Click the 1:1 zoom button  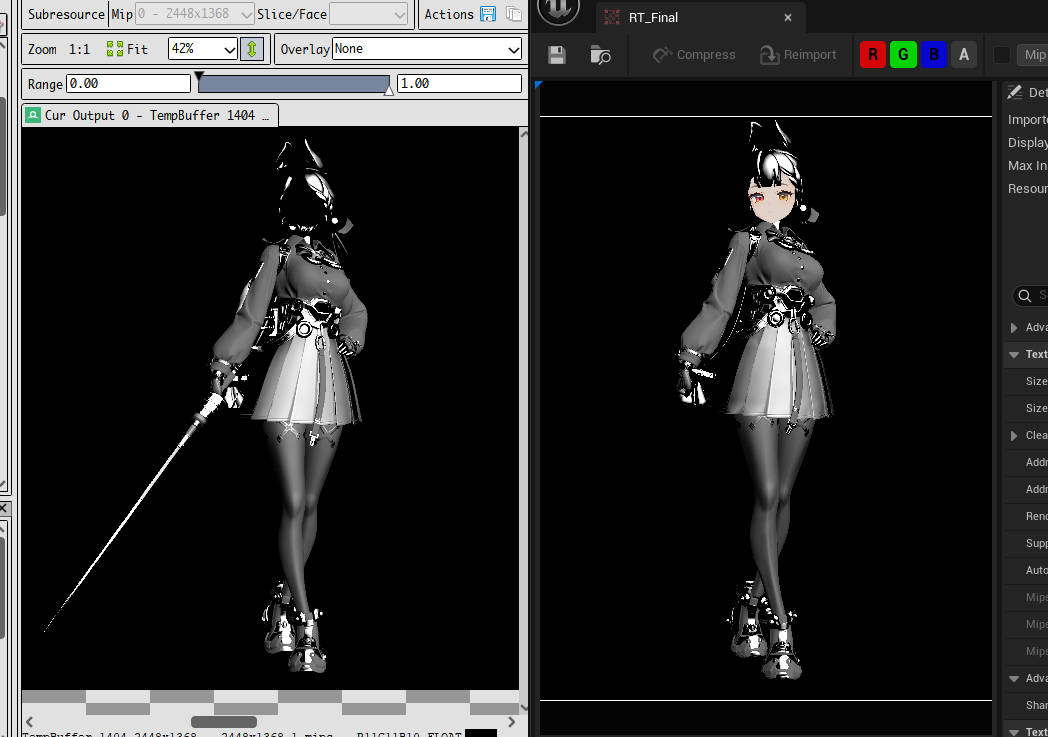click(78, 49)
